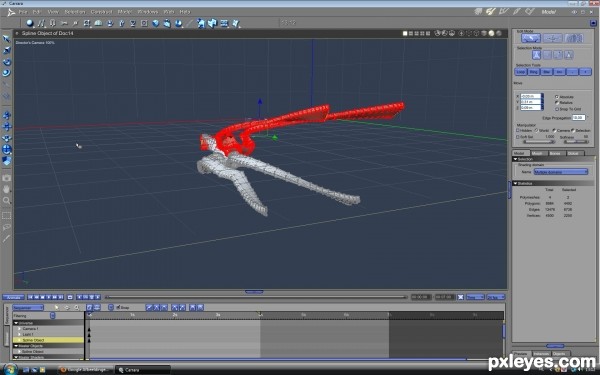Click the Windows Start orb
The image size is (600, 375).
click(x=10, y=369)
